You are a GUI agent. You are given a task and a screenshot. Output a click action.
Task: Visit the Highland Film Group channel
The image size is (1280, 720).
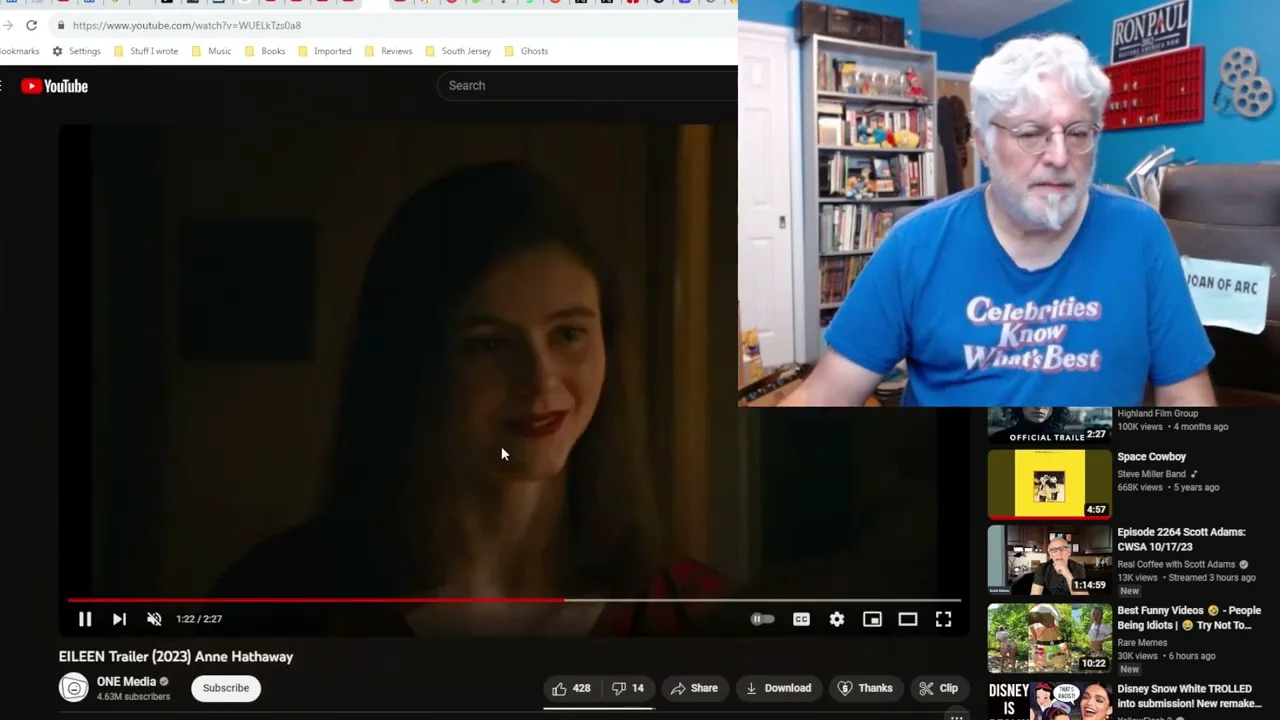coord(1157,413)
